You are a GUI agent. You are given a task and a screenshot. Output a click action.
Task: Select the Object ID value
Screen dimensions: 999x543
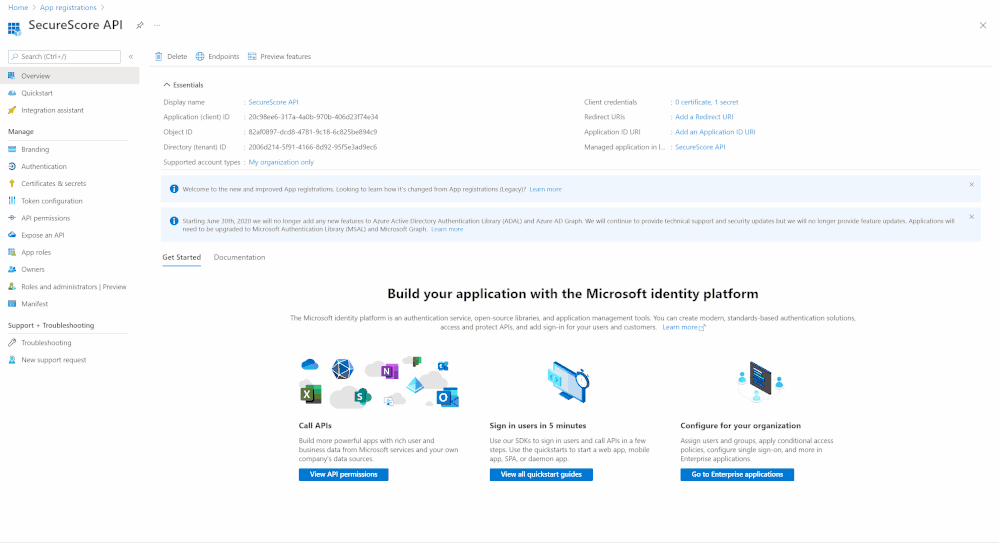pos(313,132)
